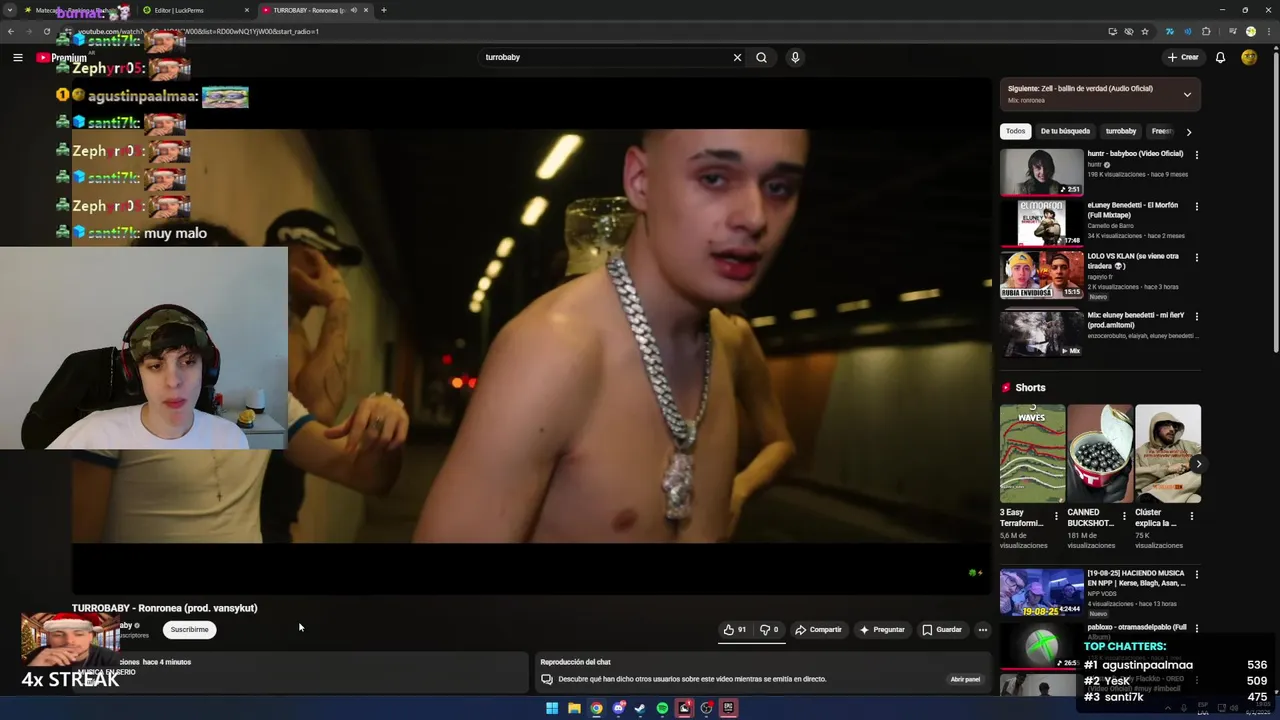Viewport: 1280px width, 720px height.
Task: Dislike the video with thumbs down
Action: click(769, 629)
